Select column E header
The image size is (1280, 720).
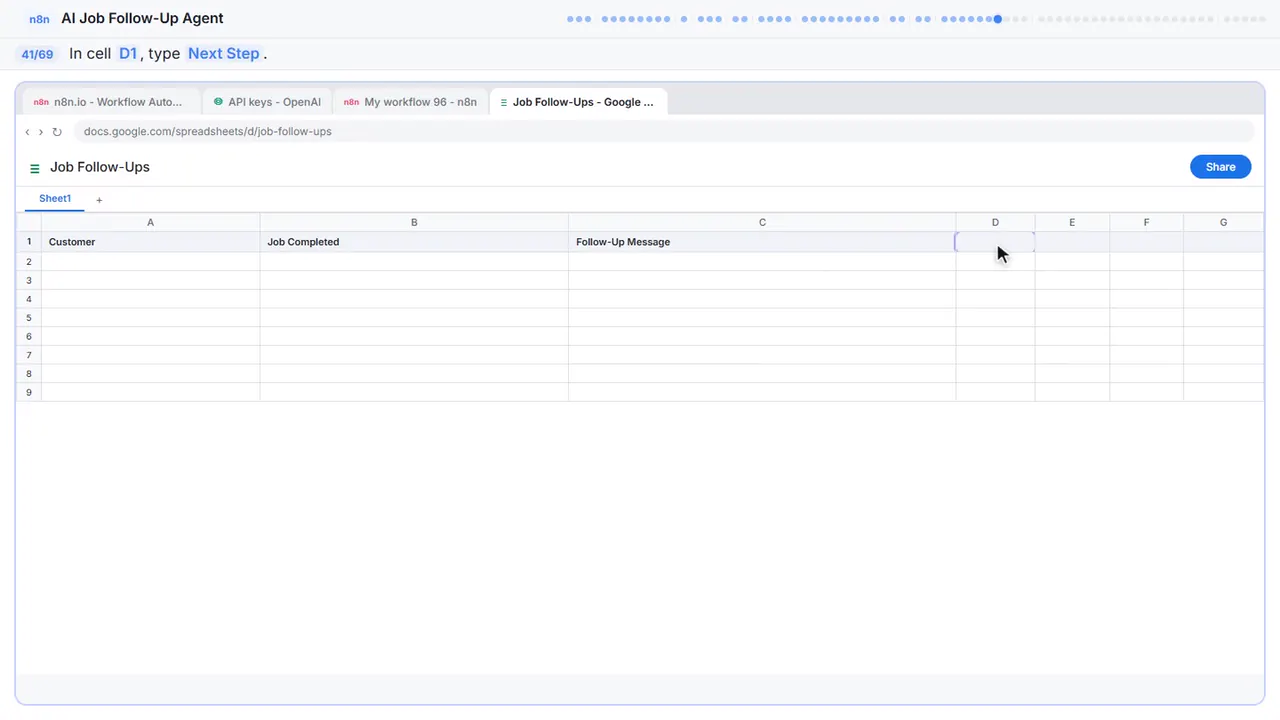coord(1072,223)
